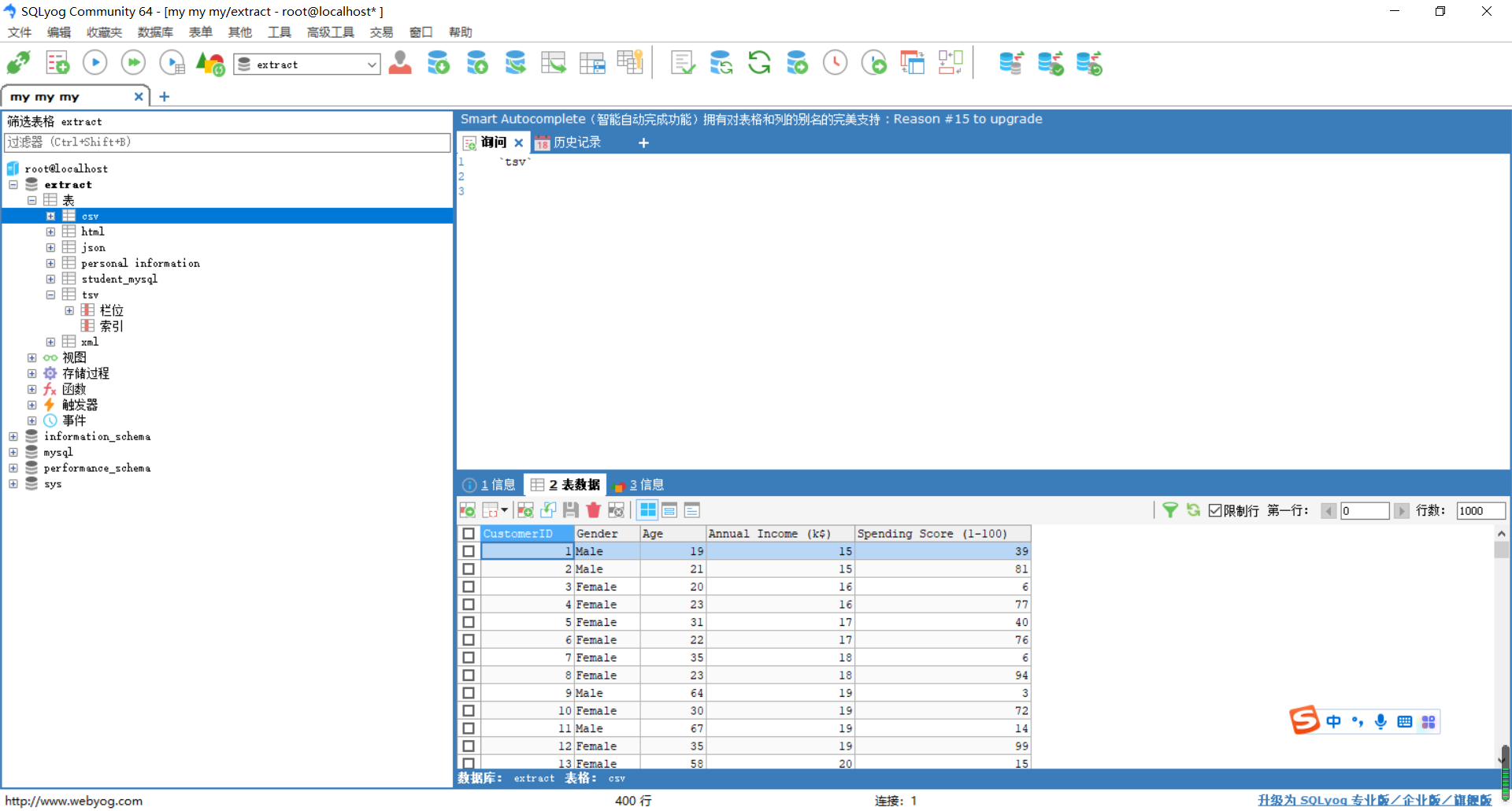Image resolution: width=1512 pixels, height=811 pixels.
Task: Open the 数据库 menu
Action: pyautogui.click(x=155, y=32)
